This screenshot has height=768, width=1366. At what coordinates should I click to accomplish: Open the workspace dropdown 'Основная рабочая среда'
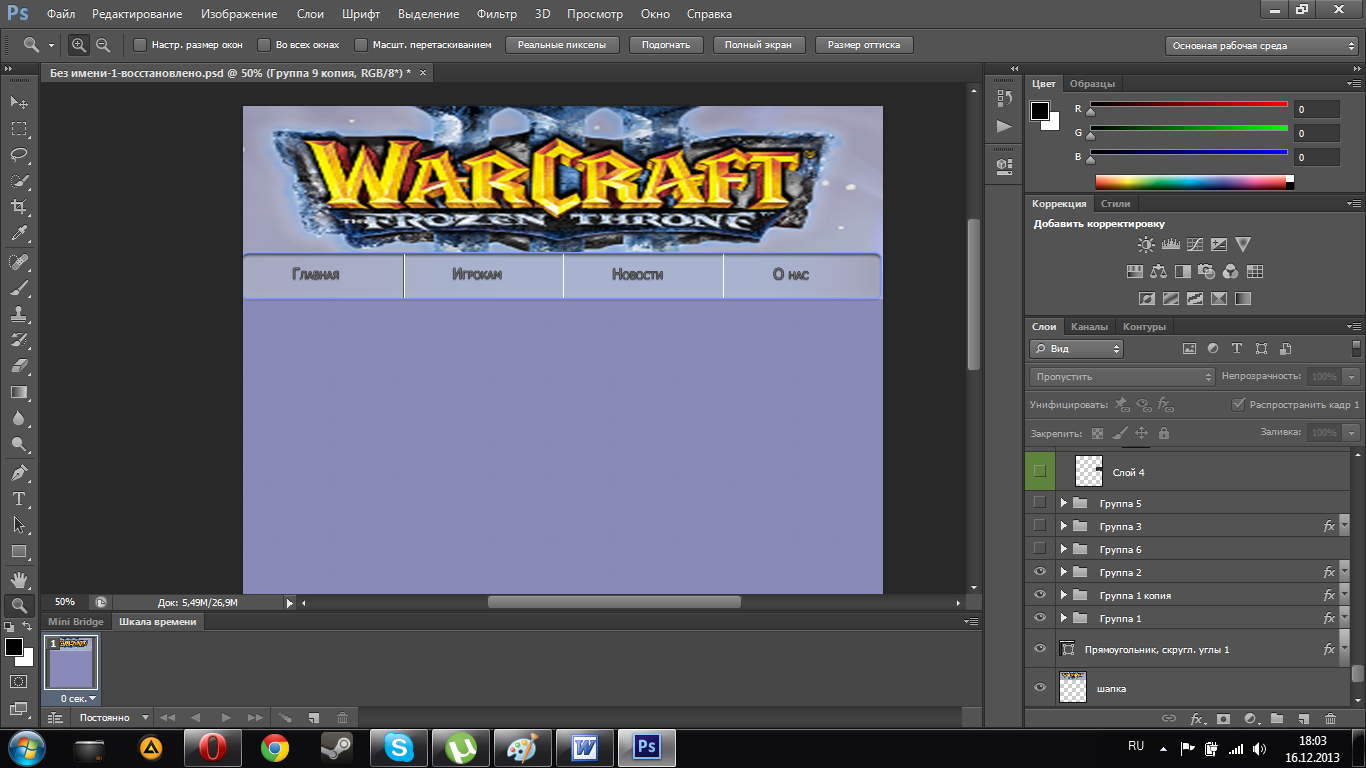pyautogui.click(x=1262, y=46)
